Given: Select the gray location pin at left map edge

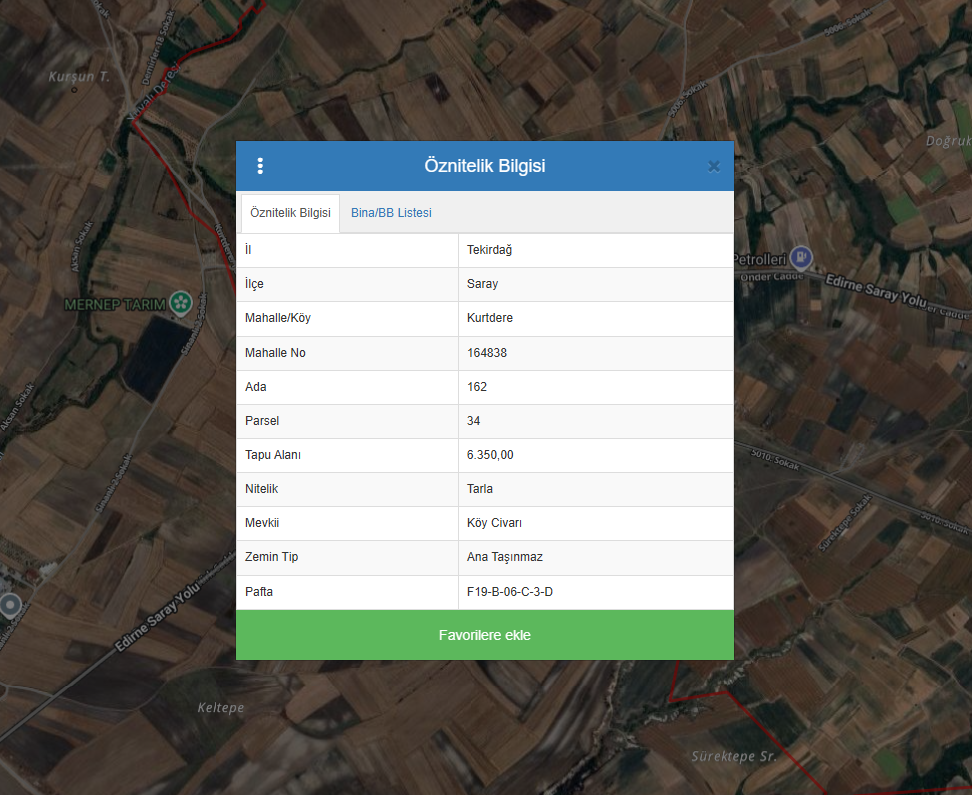Looking at the screenshot, I should [x=10, y=604].
